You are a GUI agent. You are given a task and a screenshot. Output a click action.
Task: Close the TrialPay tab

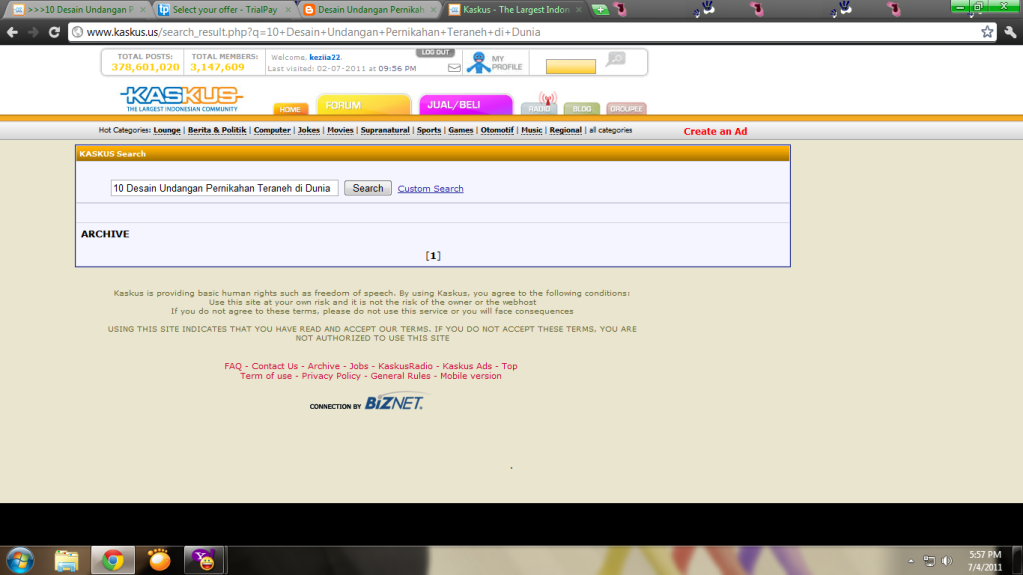289,10
